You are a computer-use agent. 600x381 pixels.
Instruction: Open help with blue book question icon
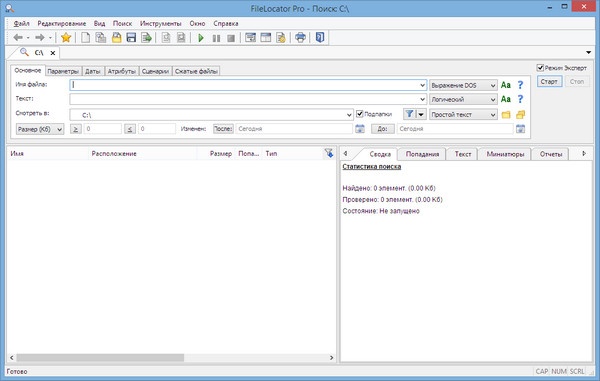(320, 37)
